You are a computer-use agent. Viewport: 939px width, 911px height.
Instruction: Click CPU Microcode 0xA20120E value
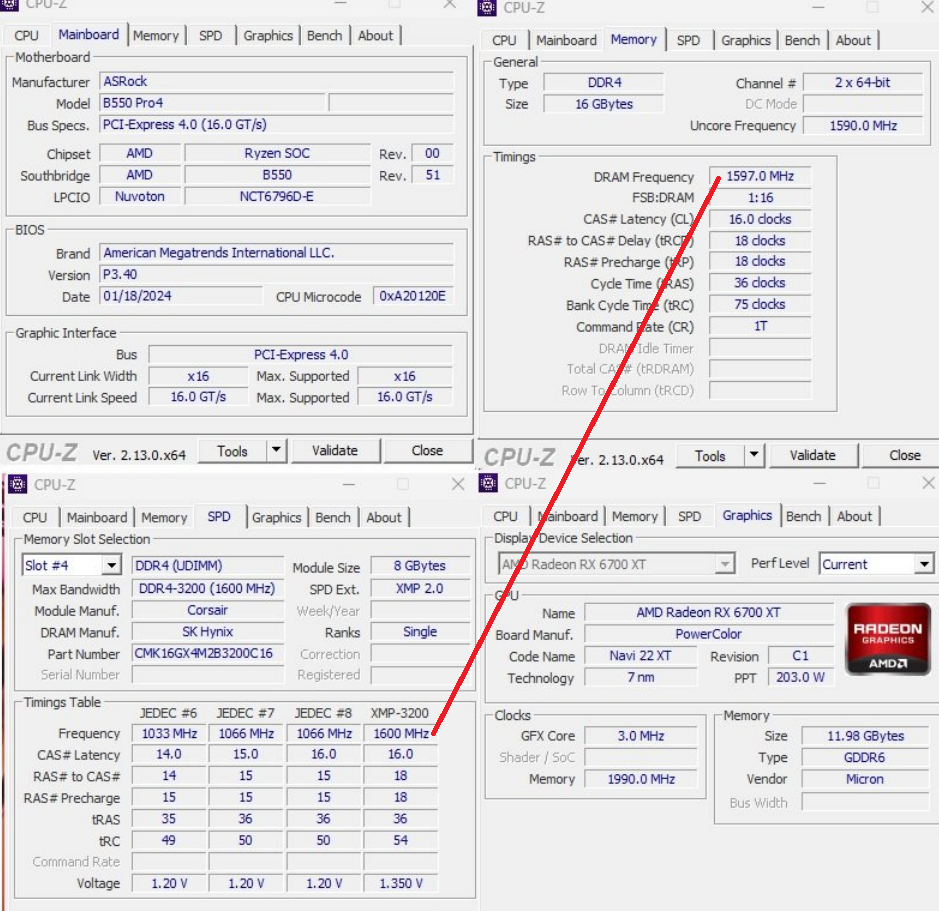(x=413, y=296)
